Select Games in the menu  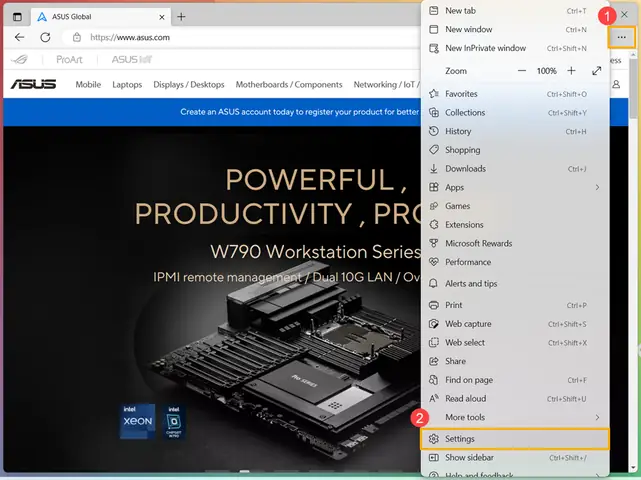click(x=515, y=206)
